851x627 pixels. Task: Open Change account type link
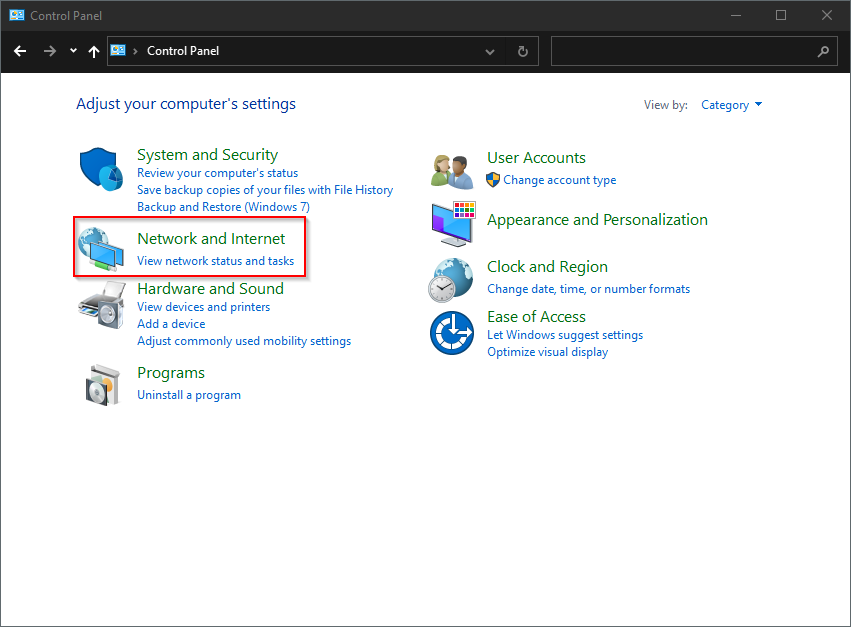tap(560, 180)
